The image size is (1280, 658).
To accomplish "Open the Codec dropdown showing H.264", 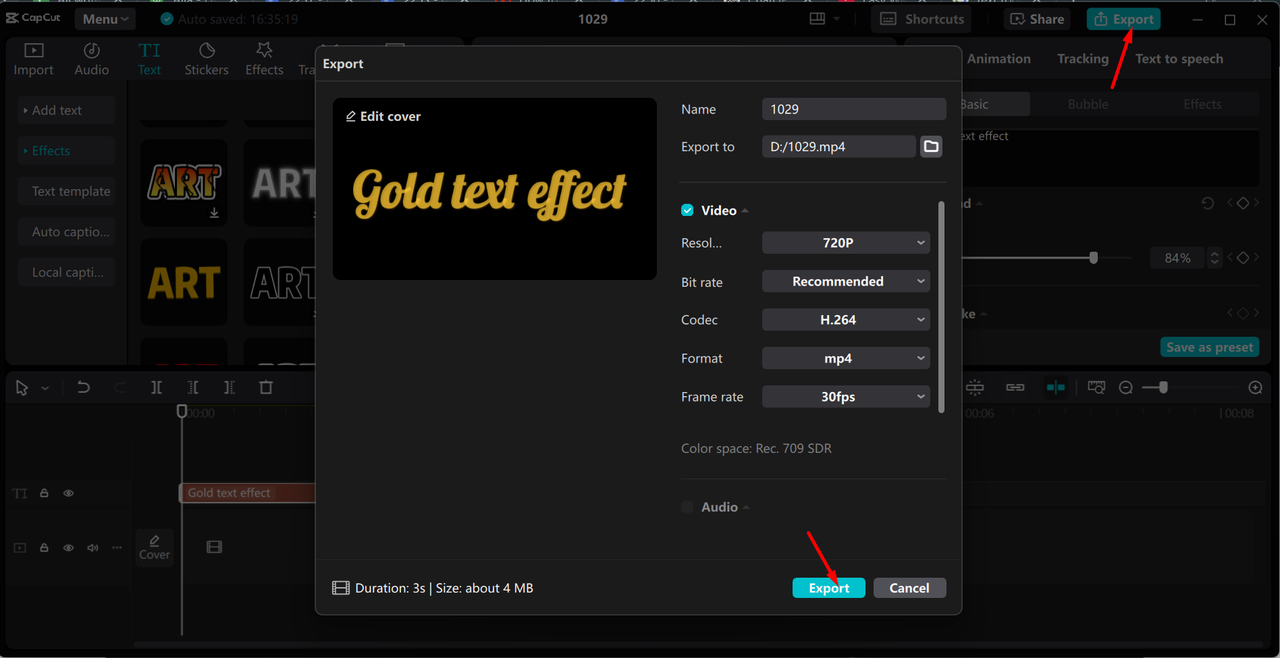I will [x=846, y=320].
